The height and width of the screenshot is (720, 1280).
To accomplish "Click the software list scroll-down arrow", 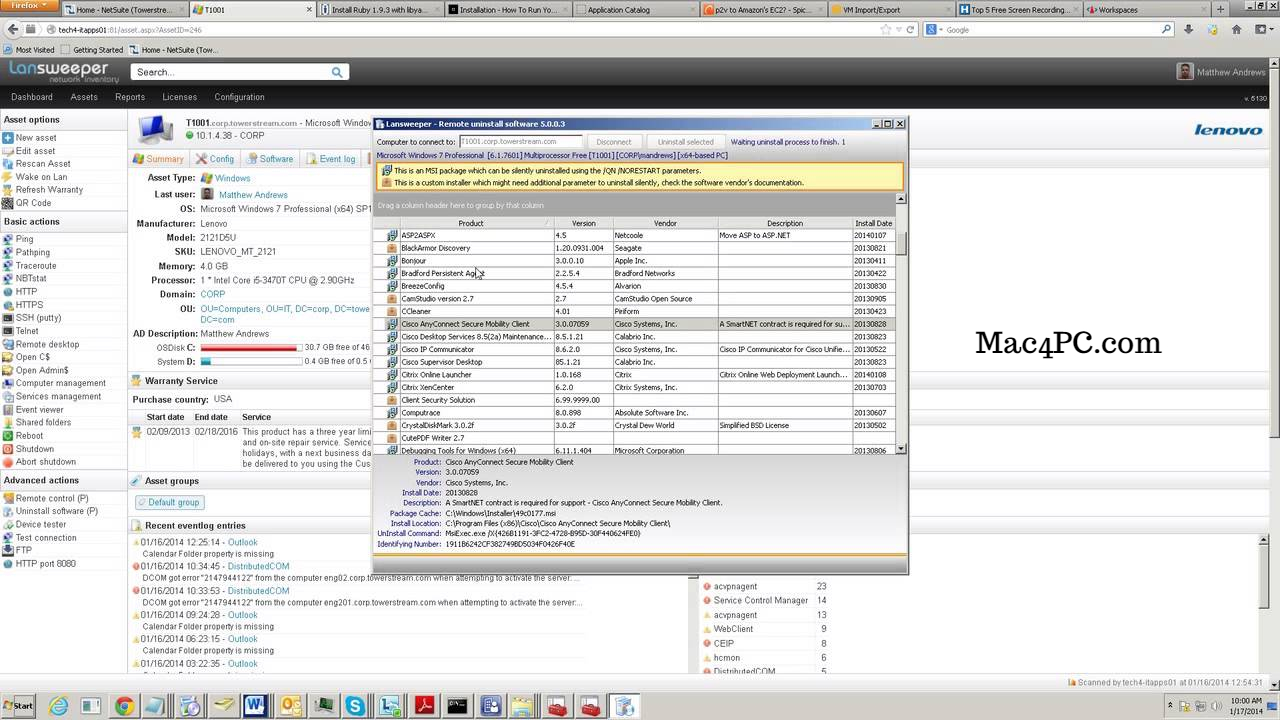I will pos(901,449).
